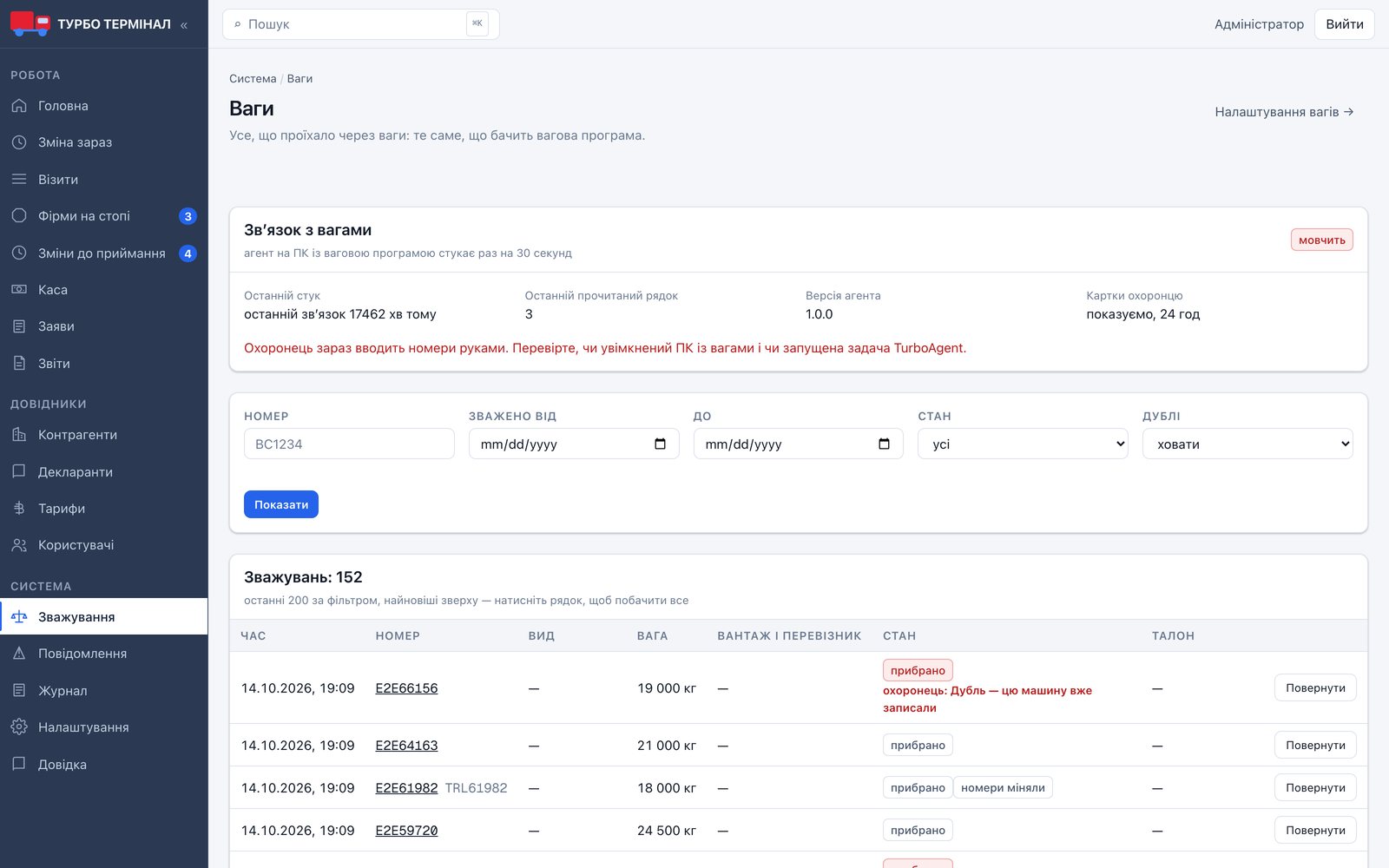
Task: Click the Адміністратор user label
Action: coord(1259,24)
